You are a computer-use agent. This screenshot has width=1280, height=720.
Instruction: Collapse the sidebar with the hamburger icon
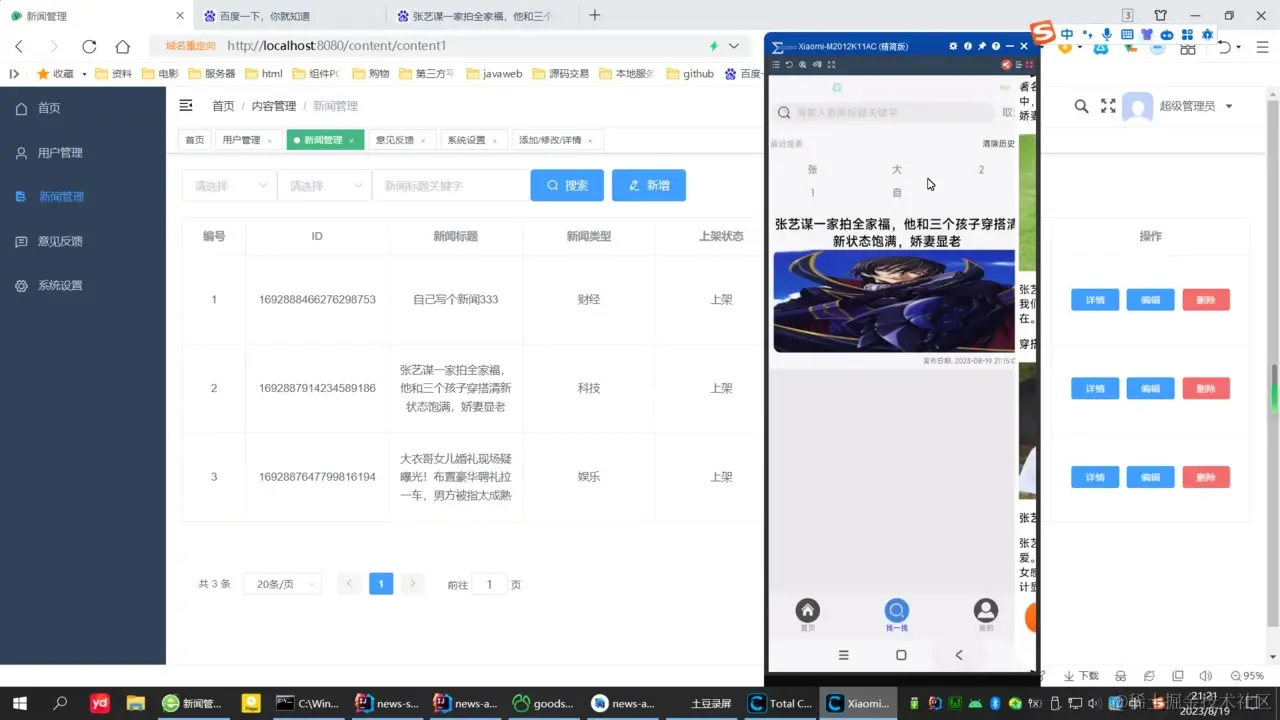click(186, 106)
